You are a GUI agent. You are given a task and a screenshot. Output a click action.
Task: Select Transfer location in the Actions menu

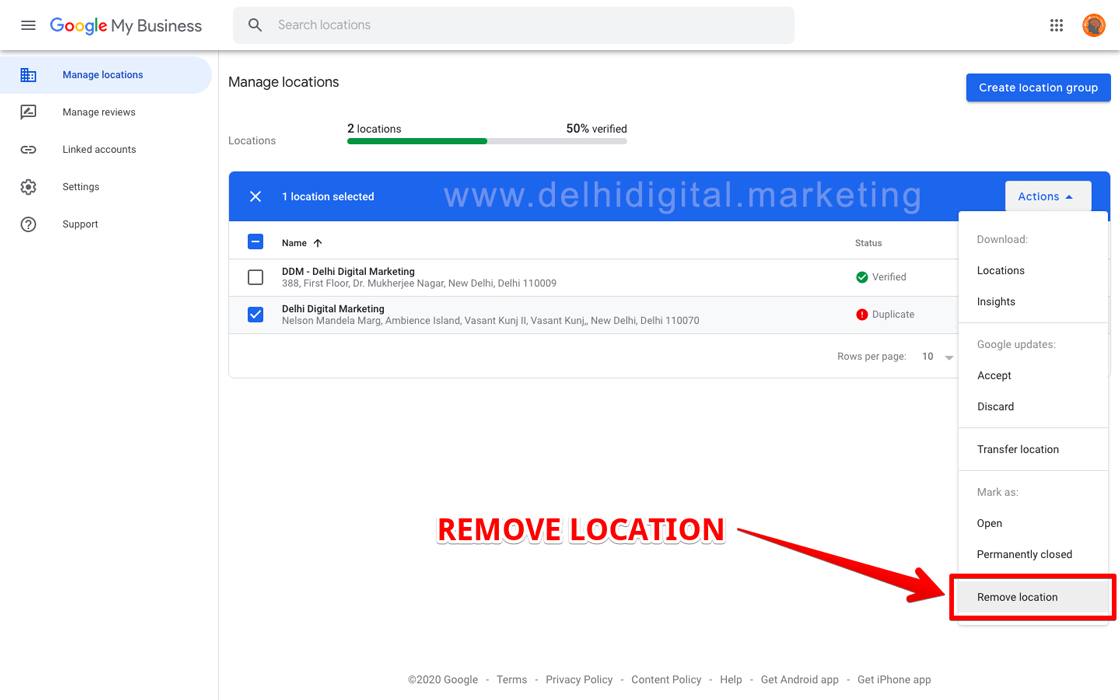pos(1018,449)
